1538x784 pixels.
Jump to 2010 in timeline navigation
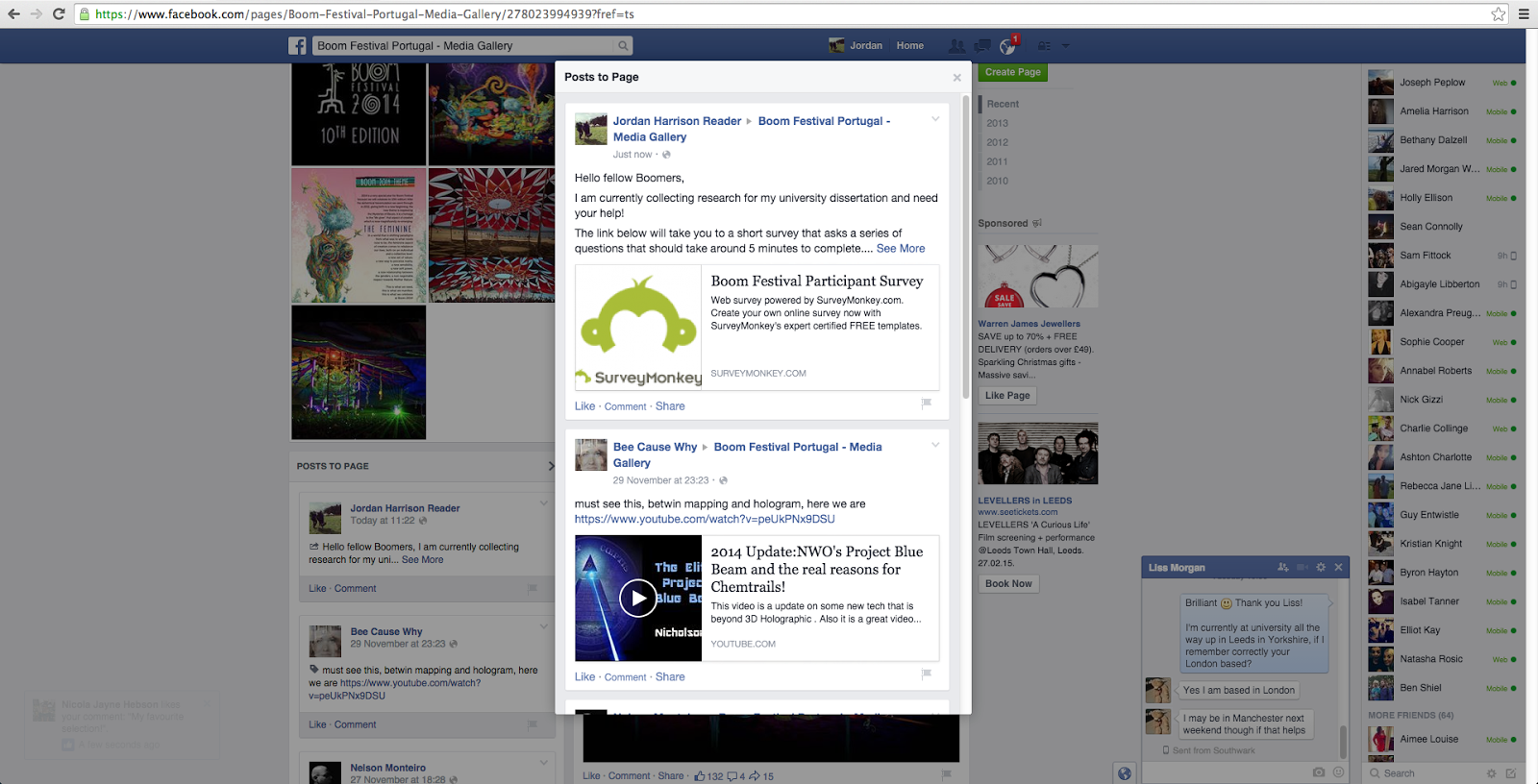(998, 181)
